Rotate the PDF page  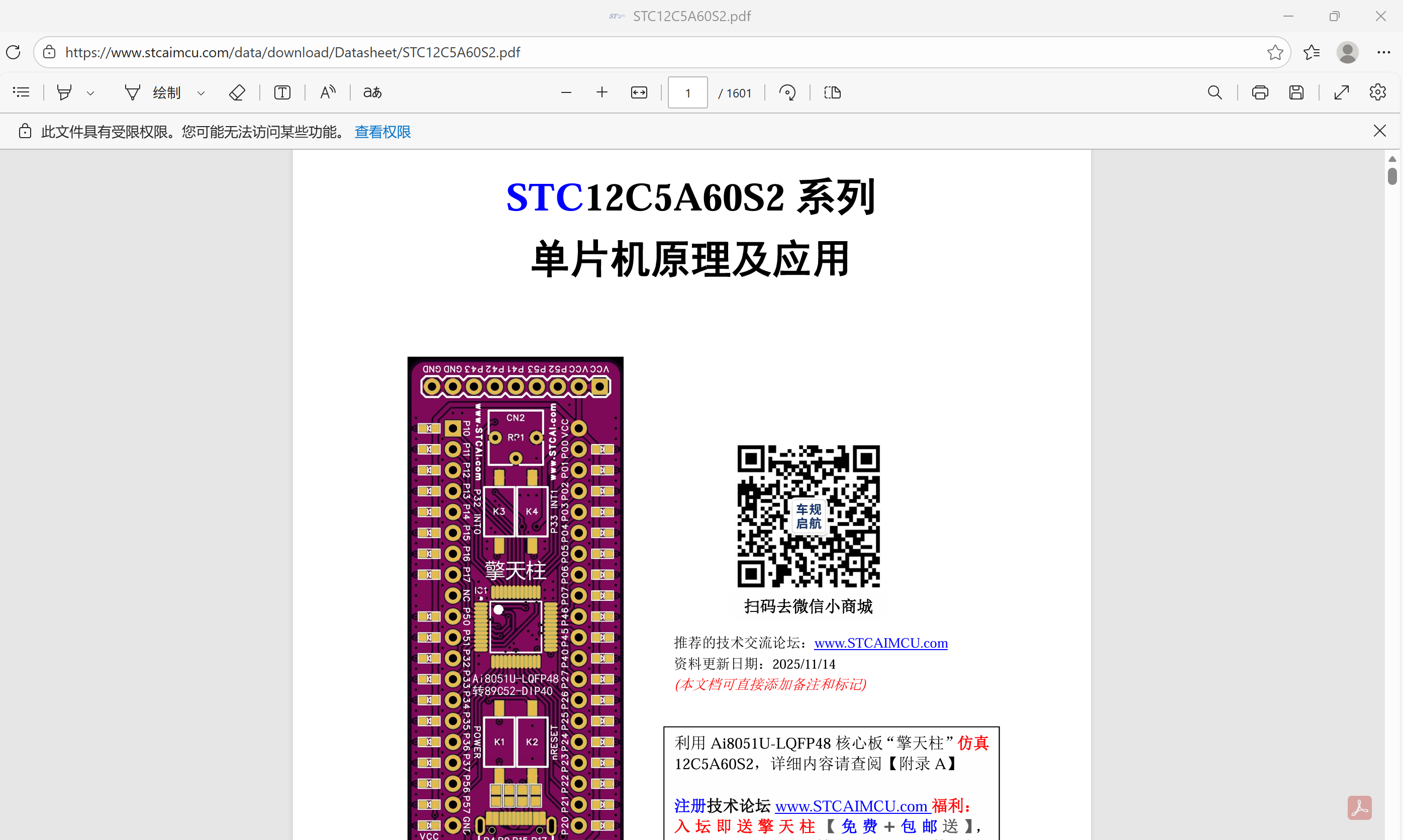point(787,92)
